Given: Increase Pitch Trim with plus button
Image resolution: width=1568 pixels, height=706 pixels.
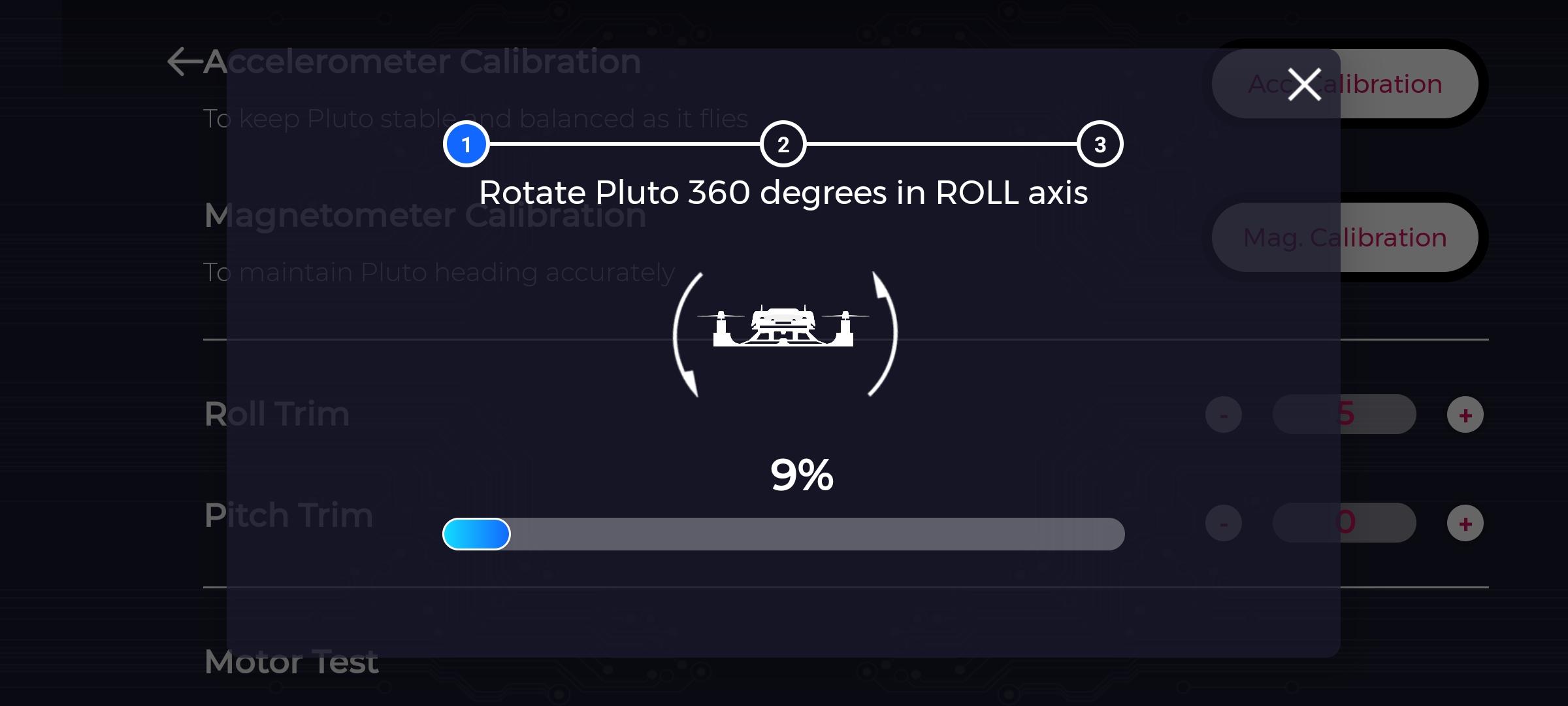Looking at the screenshot, I should (1465, 523).
